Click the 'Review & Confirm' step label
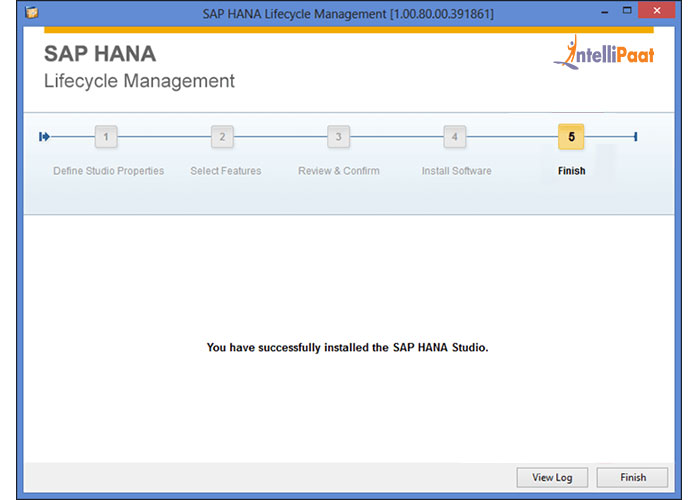Screen dimensions: 700x500 [339, 171]
